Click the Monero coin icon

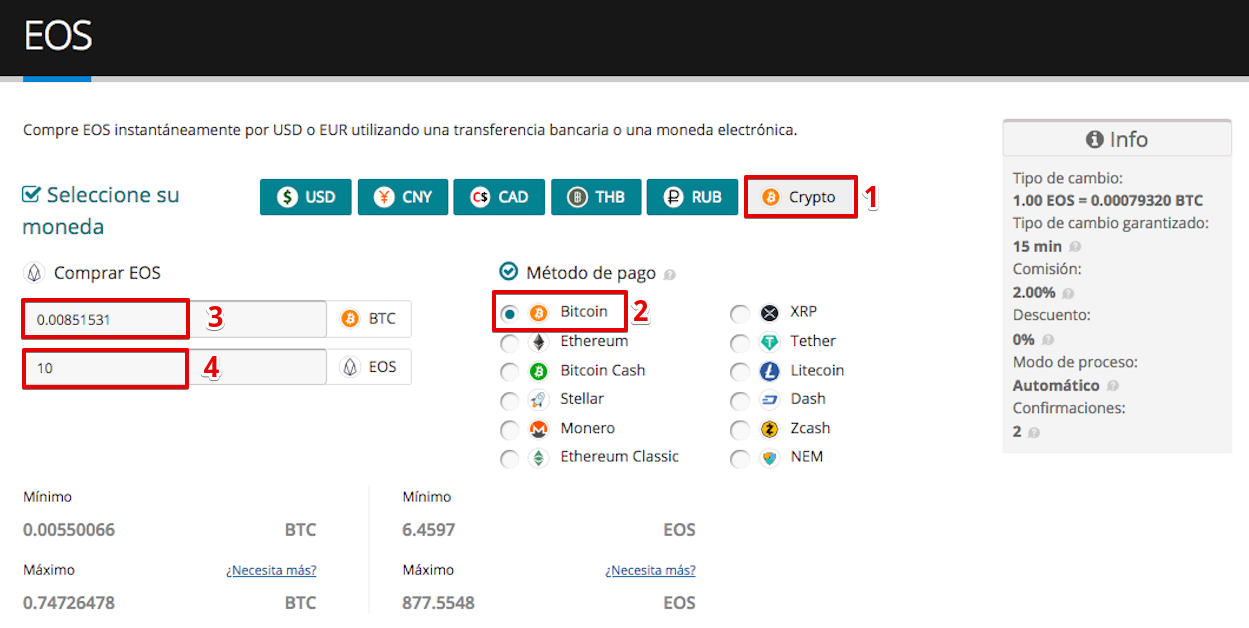tap(539, 429)
